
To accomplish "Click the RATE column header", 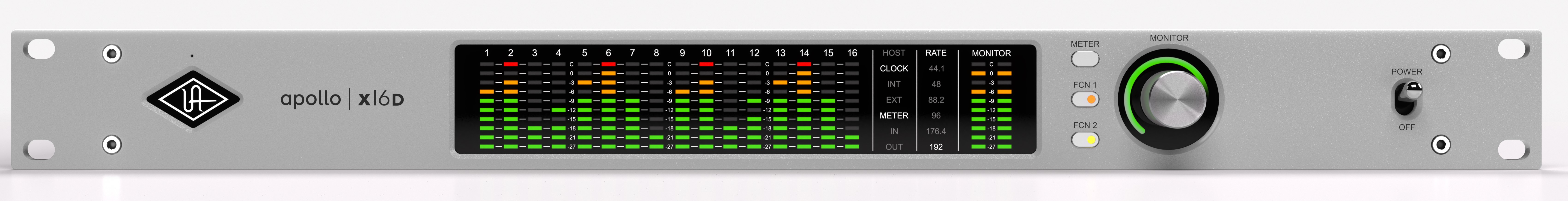I will click(936, 53).
